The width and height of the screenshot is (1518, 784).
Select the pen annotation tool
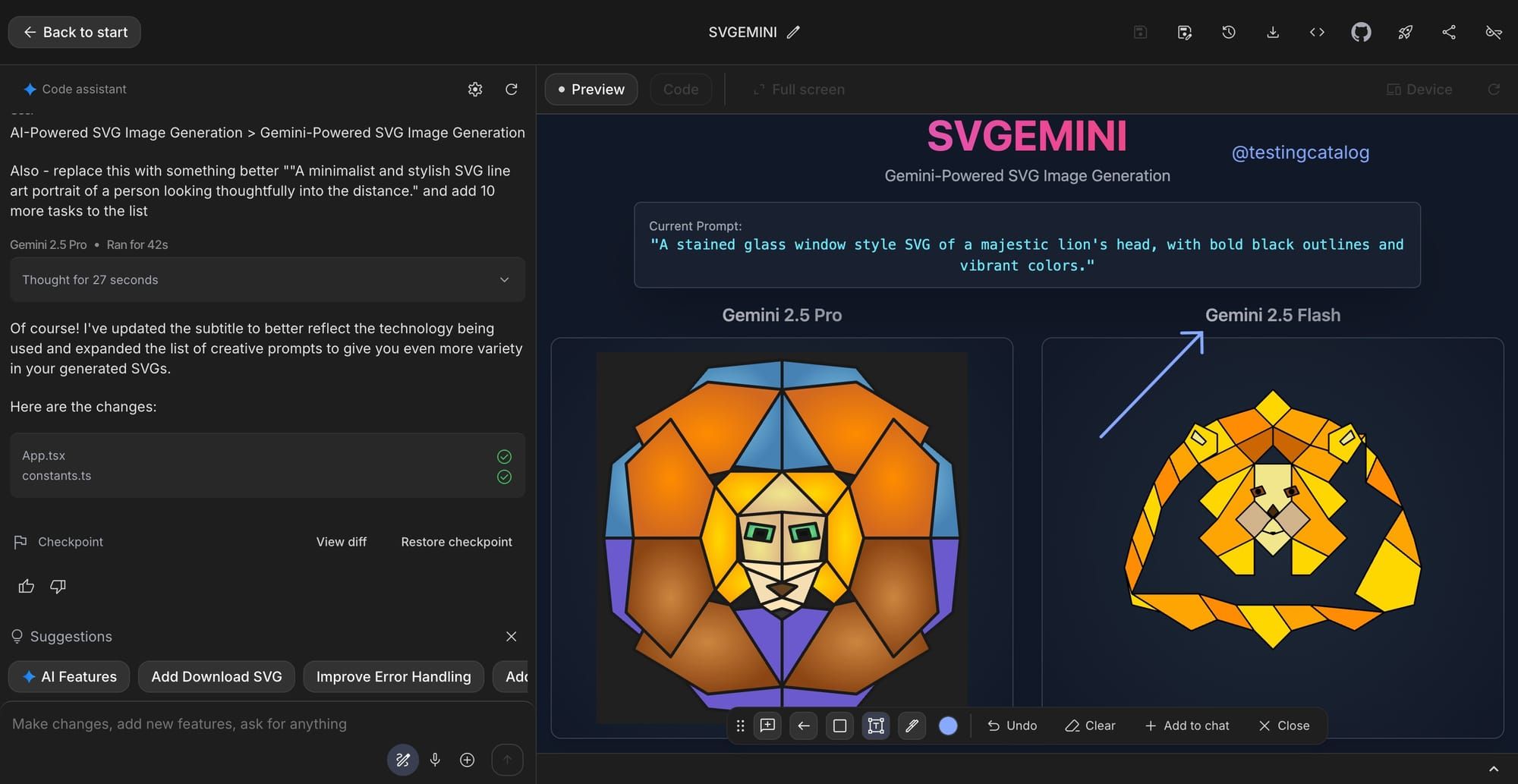(912, 726)
